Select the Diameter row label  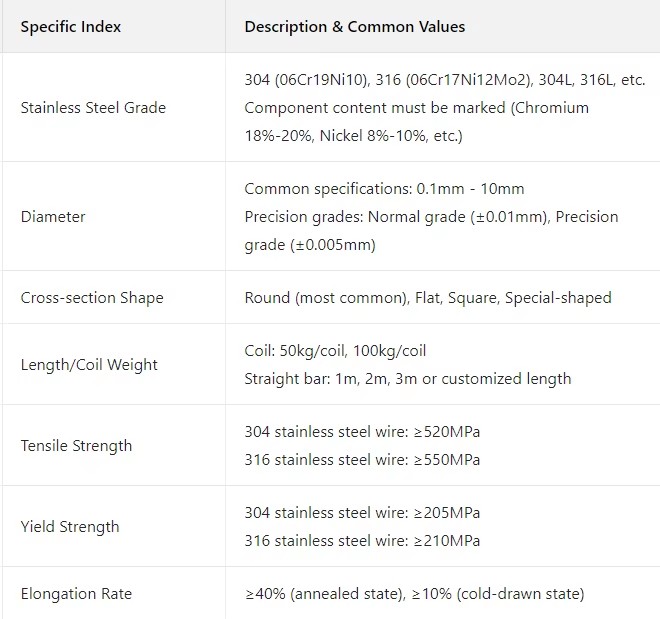(53, 217)
